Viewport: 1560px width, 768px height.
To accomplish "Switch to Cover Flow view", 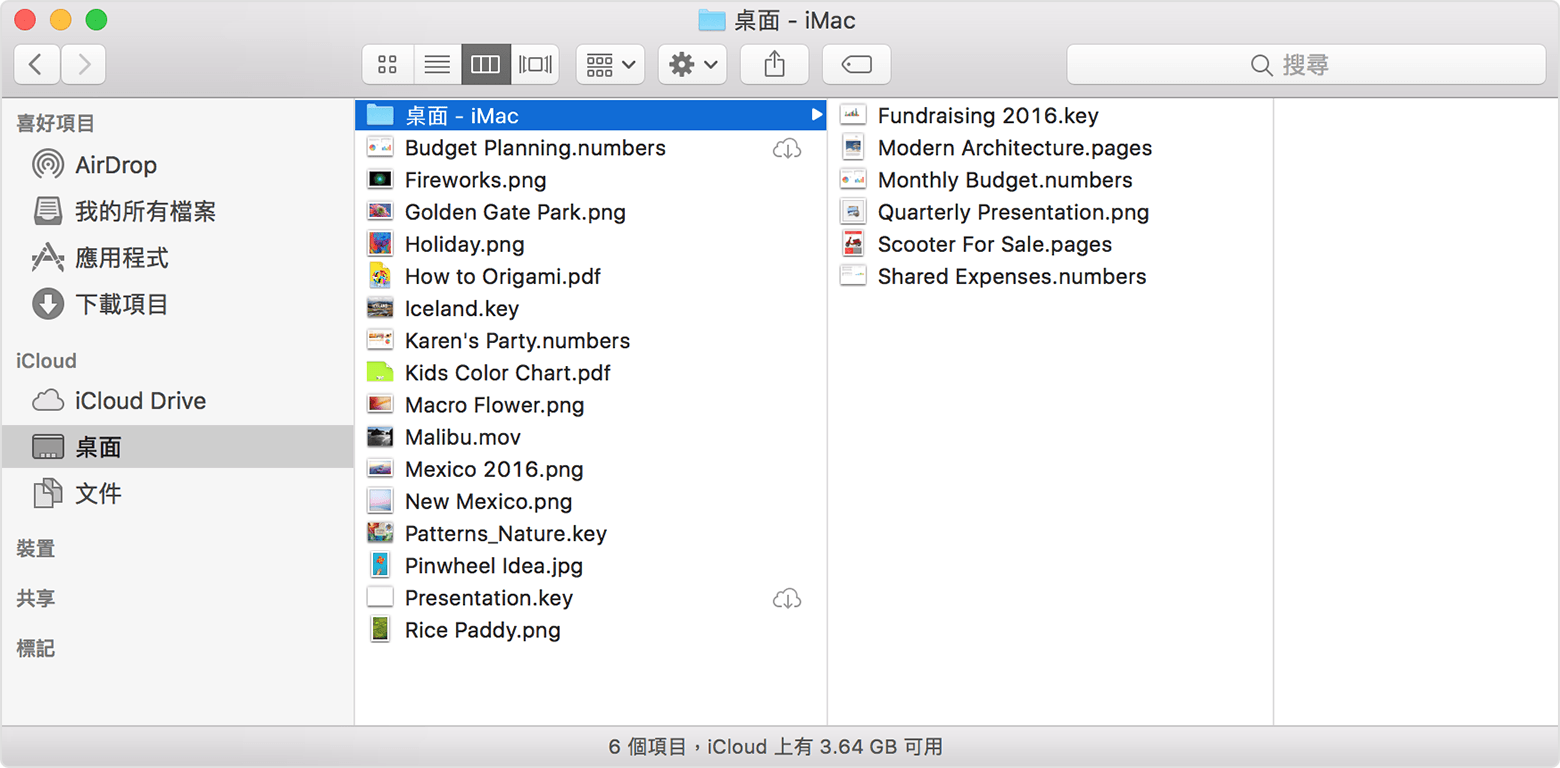I will 535,65.
